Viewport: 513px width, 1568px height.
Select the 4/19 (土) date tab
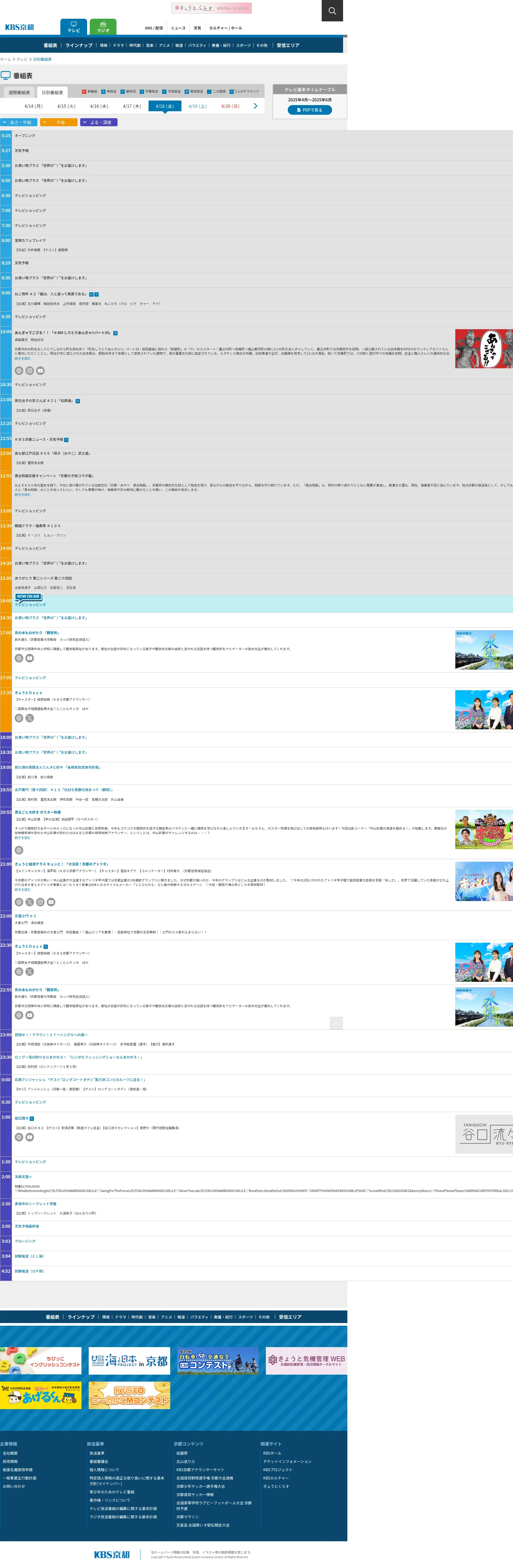[x=197, y=106]
